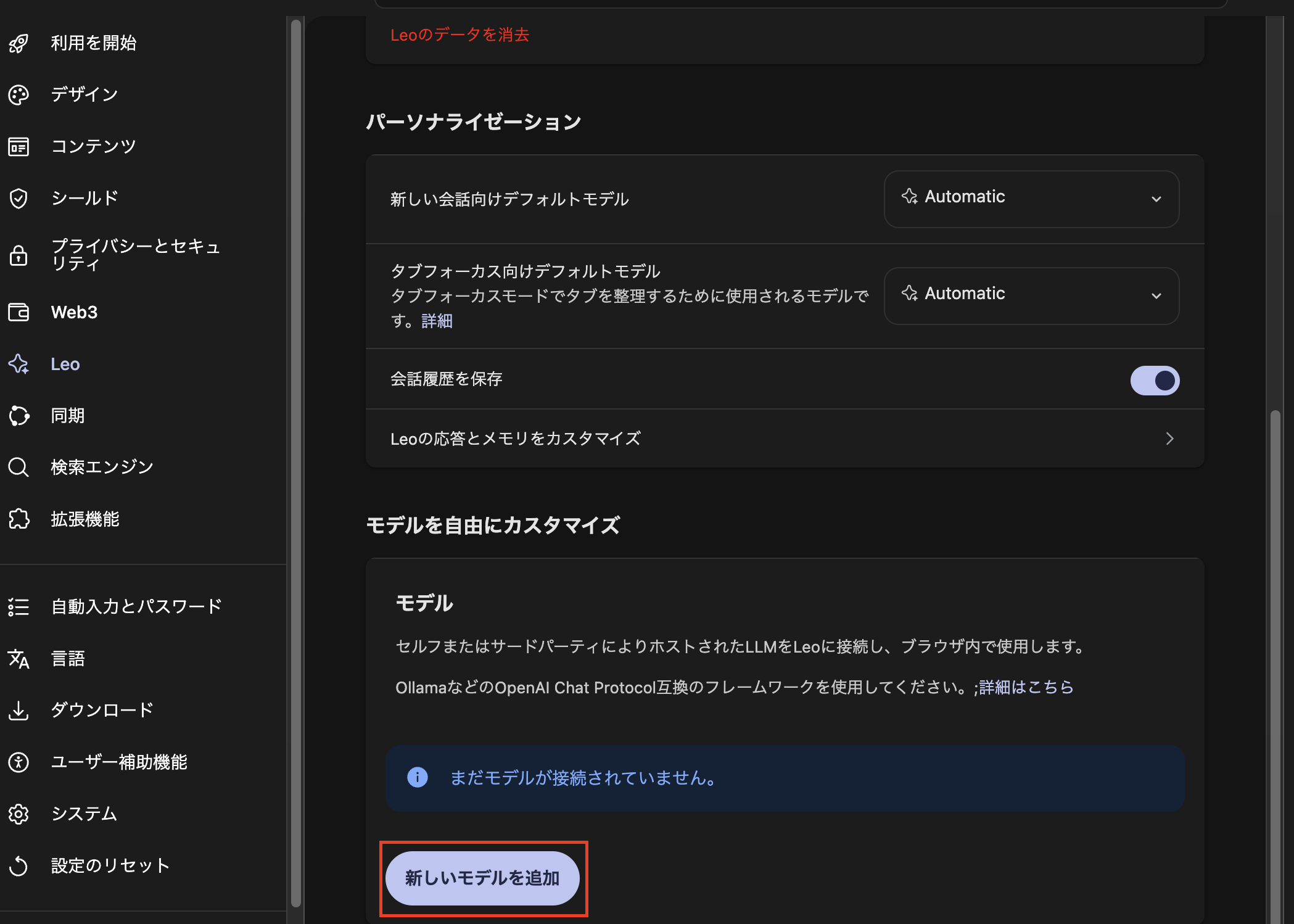
Task: Open ユーザー補助機能 settings
Action: point(119,762)
